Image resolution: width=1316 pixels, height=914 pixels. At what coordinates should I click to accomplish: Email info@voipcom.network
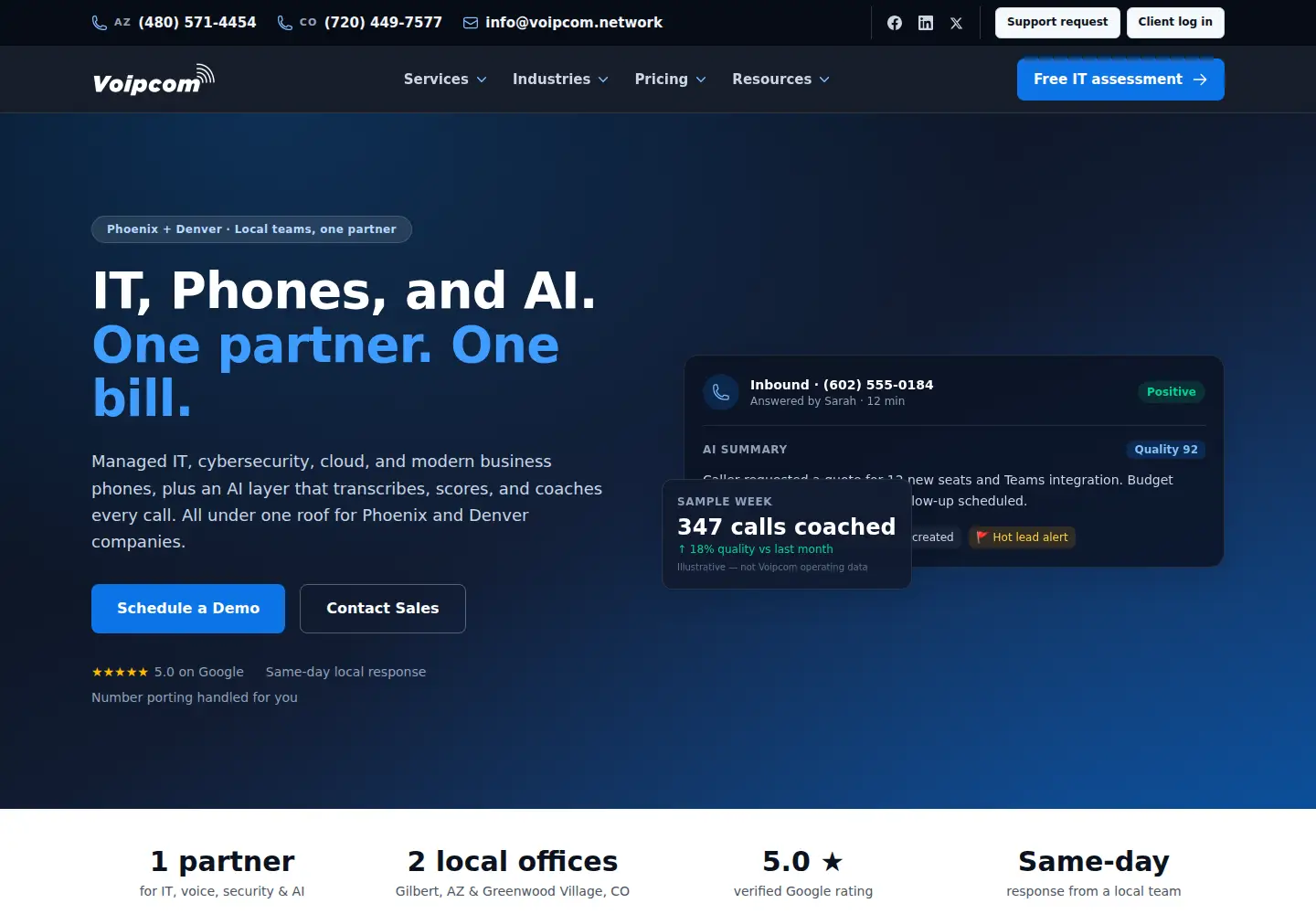pos(574,23)
